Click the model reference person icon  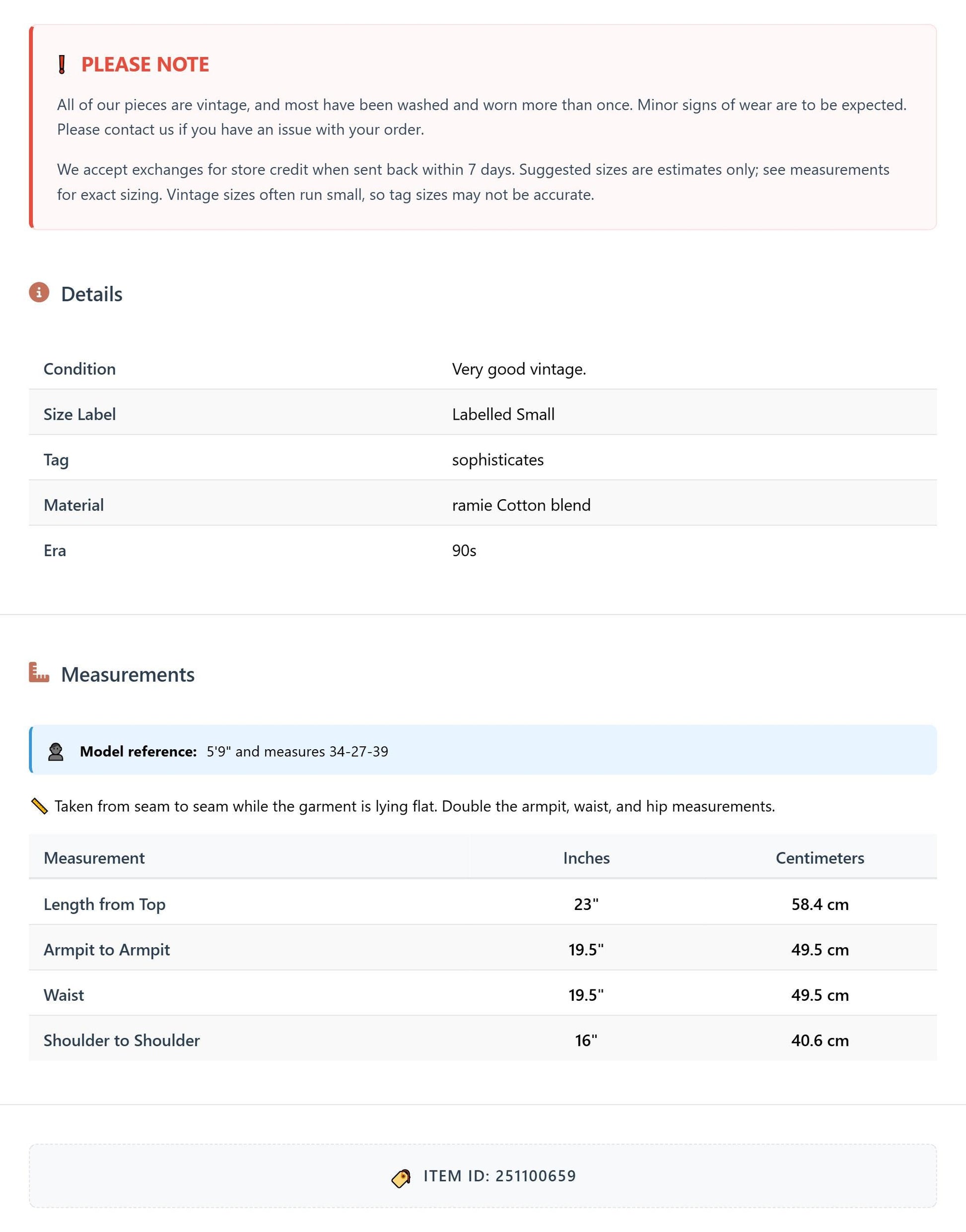pos(56,751)
